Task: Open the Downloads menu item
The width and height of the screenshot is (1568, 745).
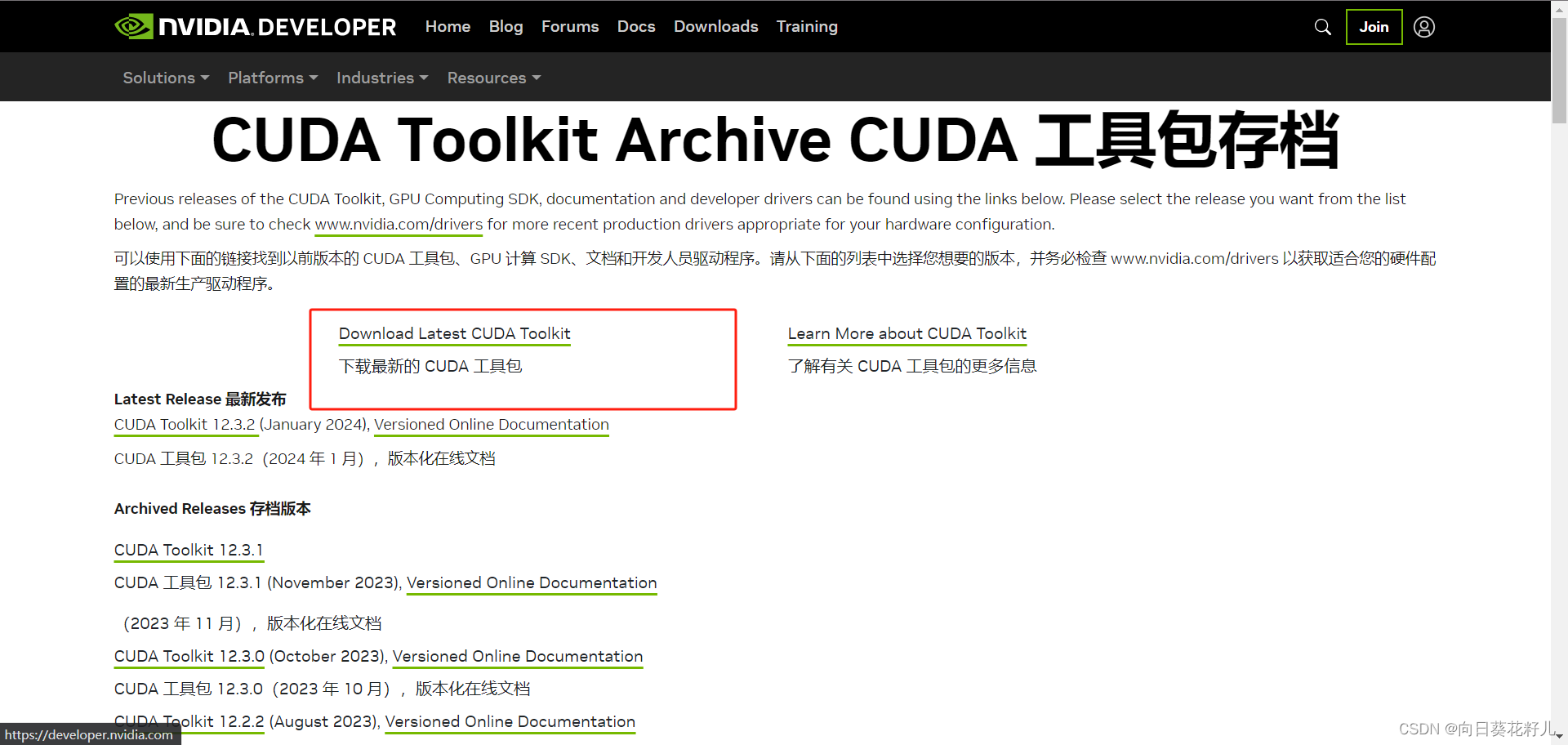Action: pyautogui.click(x=715, y=27)
